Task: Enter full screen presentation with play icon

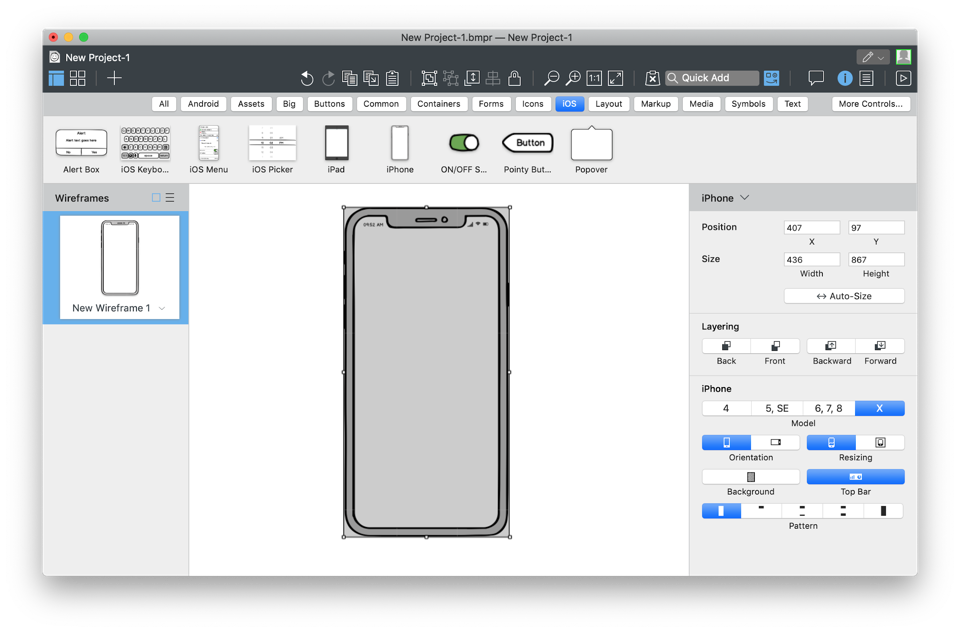Action: click(903, 78)
